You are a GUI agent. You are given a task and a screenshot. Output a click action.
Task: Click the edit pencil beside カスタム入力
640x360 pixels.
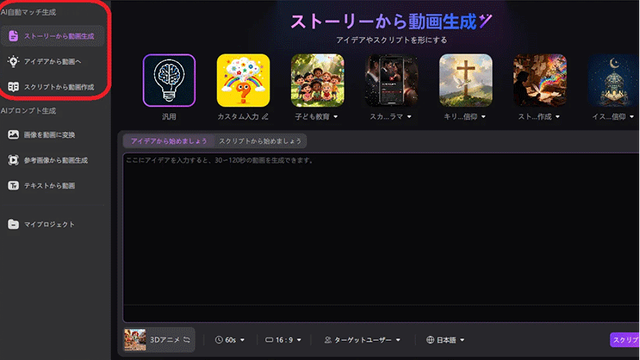pyautogui.click(x=265, y=117)
